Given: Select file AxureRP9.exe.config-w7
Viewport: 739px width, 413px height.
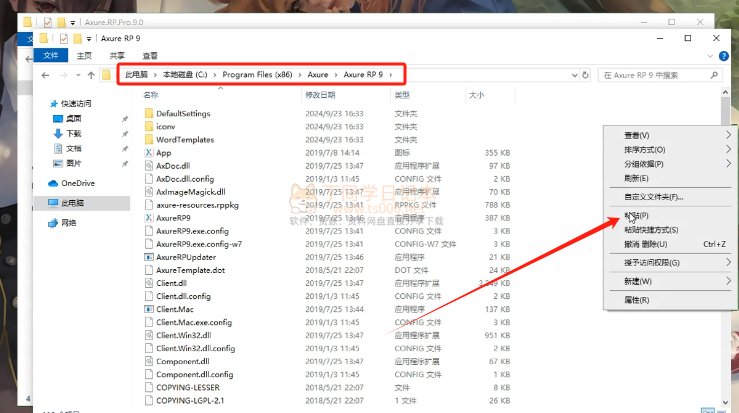Looking at the screenshot, I should pos(199,244).
